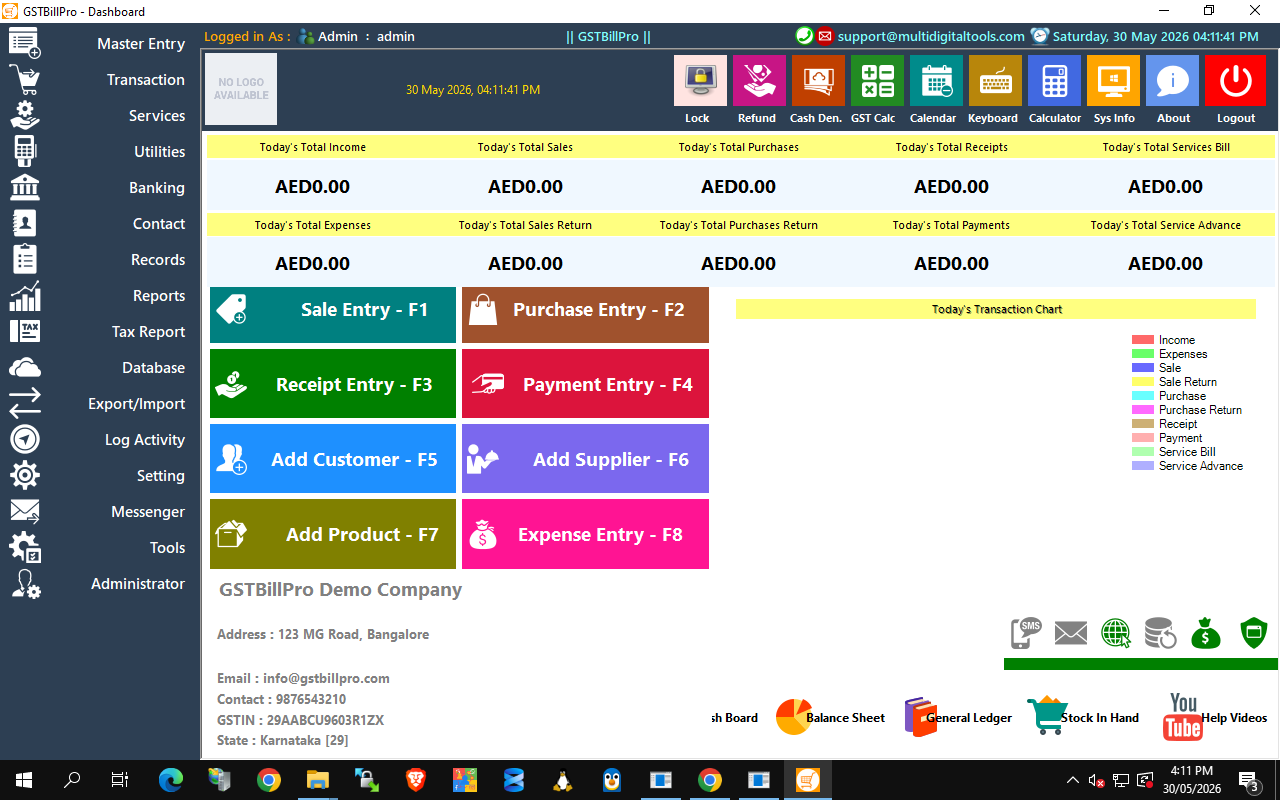Open the Stock In Hand shortcut

pyautogui.click(x=1083, y=717)
